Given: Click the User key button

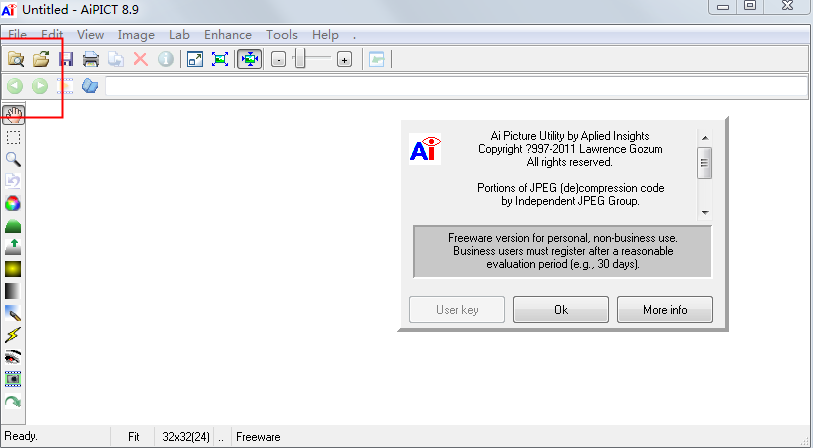Looking at the screenshot, I should point(457,310).
